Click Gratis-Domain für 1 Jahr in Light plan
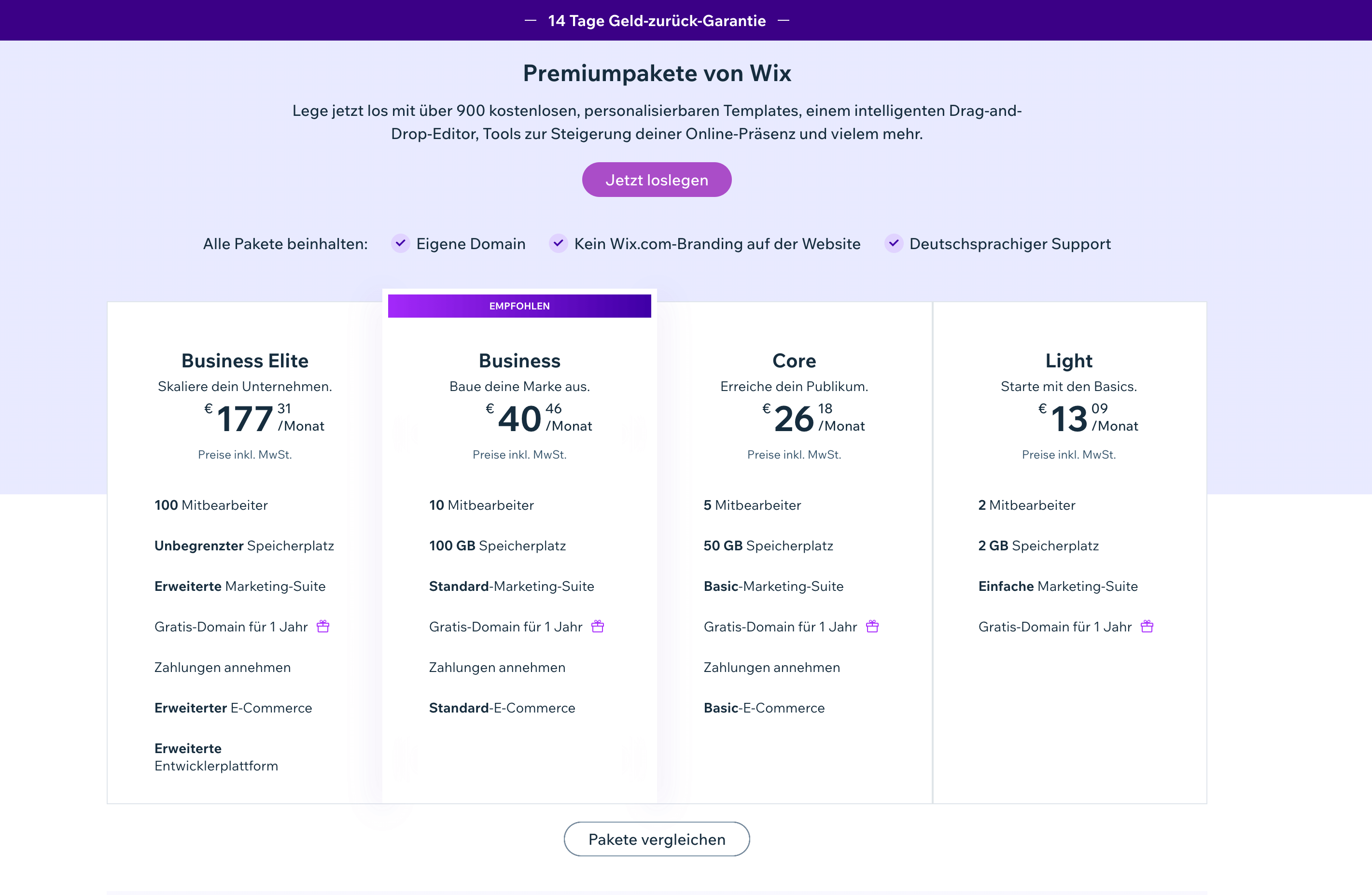The image size is (1372, 895). 1055,627
